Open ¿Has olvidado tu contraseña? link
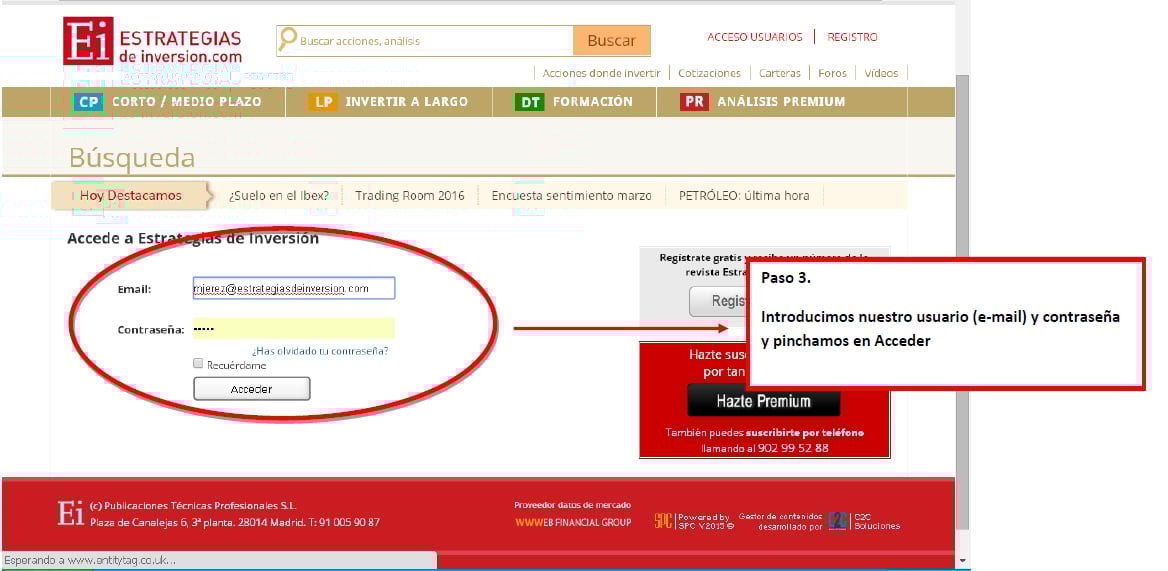The height and width of the screenshot is (571, 1168). 320,351
